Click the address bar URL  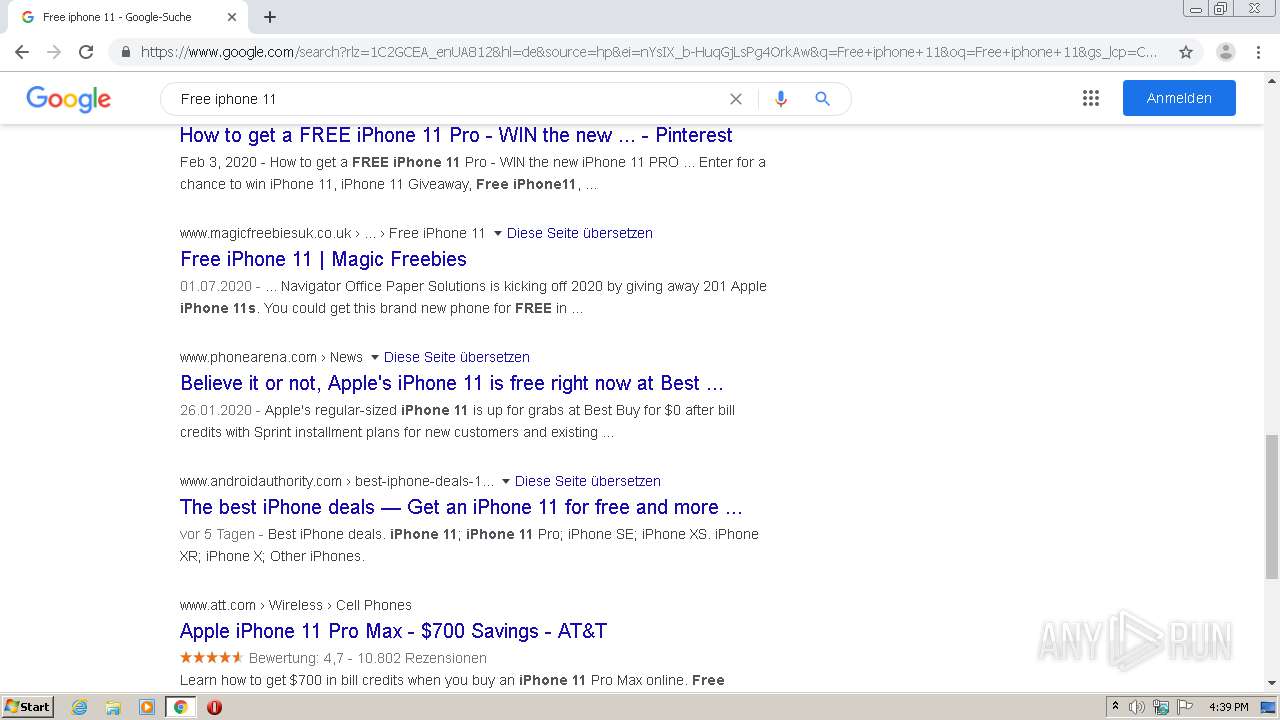tap(648, 52)
